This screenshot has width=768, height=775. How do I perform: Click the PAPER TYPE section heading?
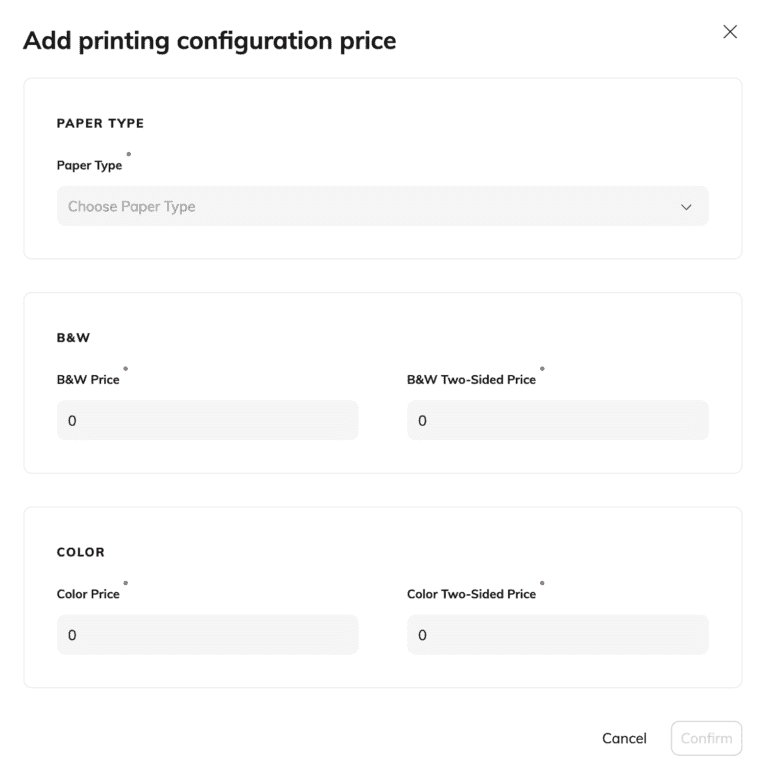coord(100,124)
